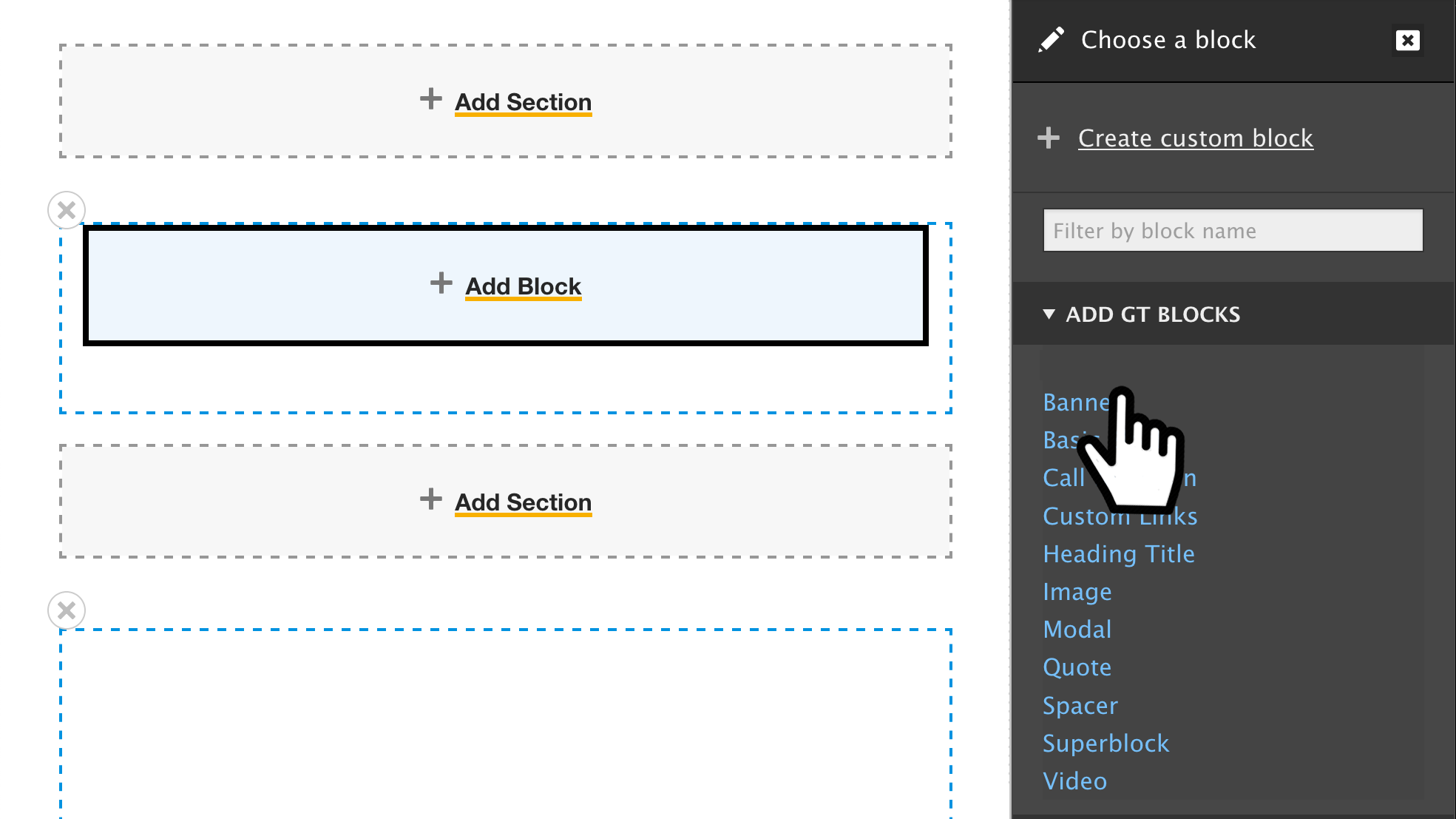Close the Choose a block panel

(1407, 41)
